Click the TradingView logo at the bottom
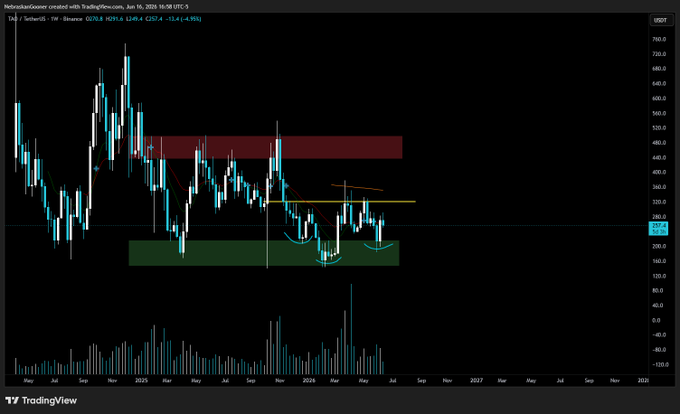This screenshot has height=414, width=680. tap(41, 401)
